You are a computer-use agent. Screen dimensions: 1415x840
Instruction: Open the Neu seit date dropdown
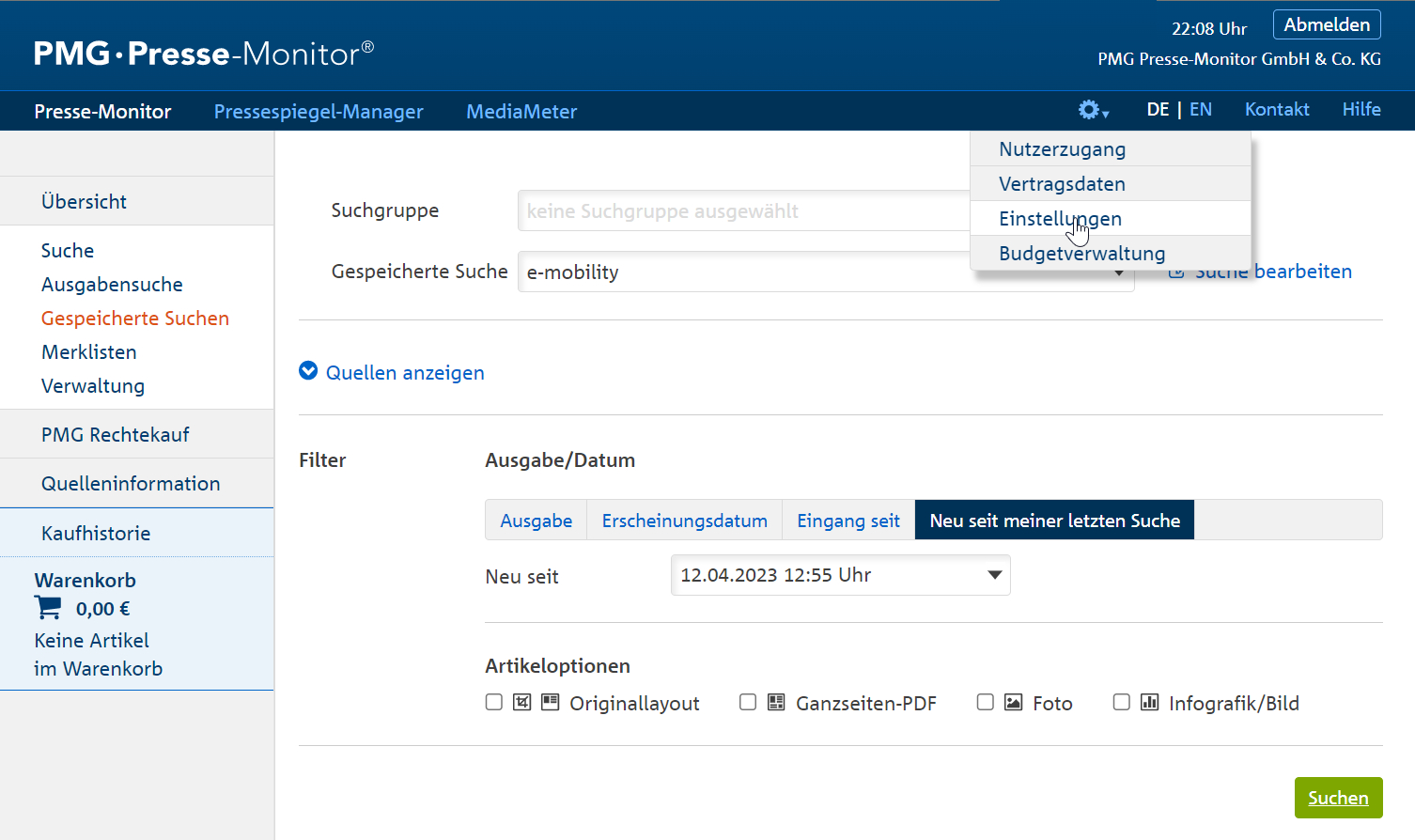841,575
